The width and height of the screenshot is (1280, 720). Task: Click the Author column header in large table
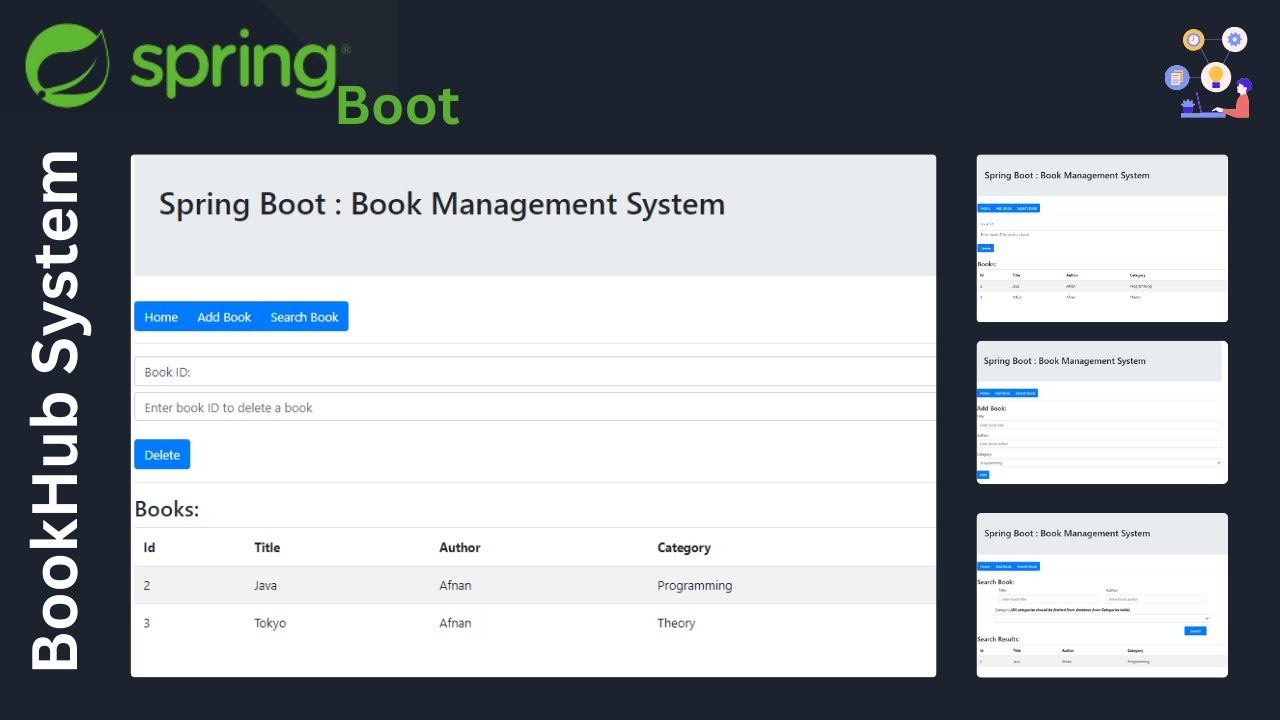point(460,547)
